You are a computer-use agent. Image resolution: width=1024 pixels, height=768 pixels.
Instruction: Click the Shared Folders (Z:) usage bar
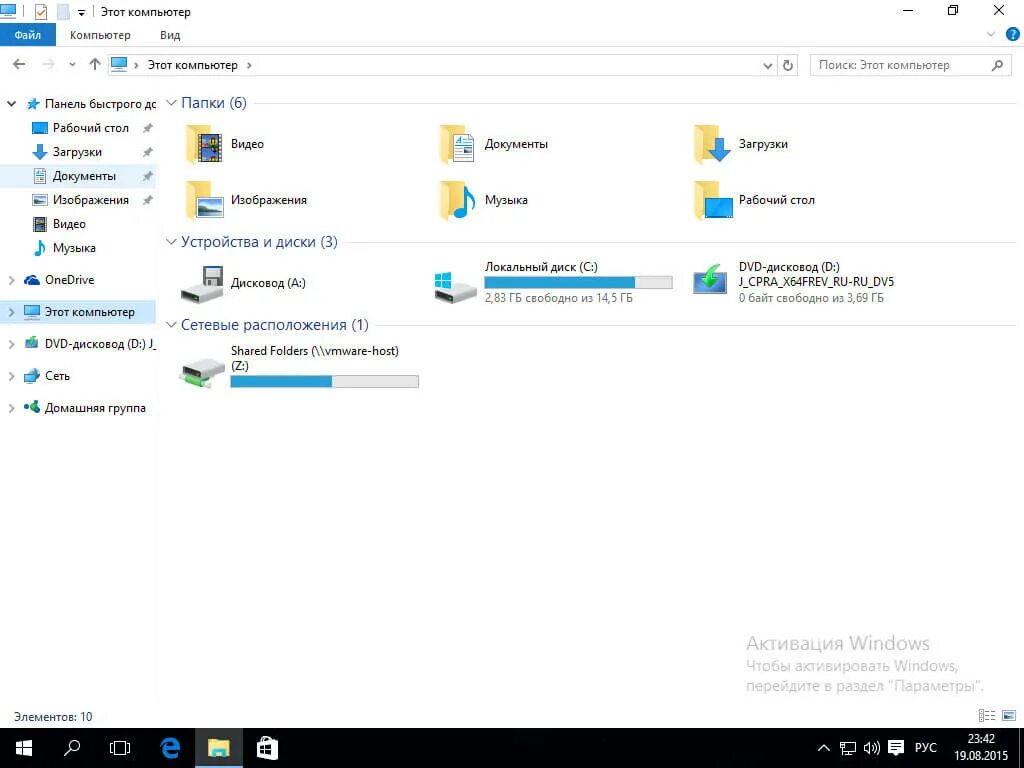[x=325, y=381]
